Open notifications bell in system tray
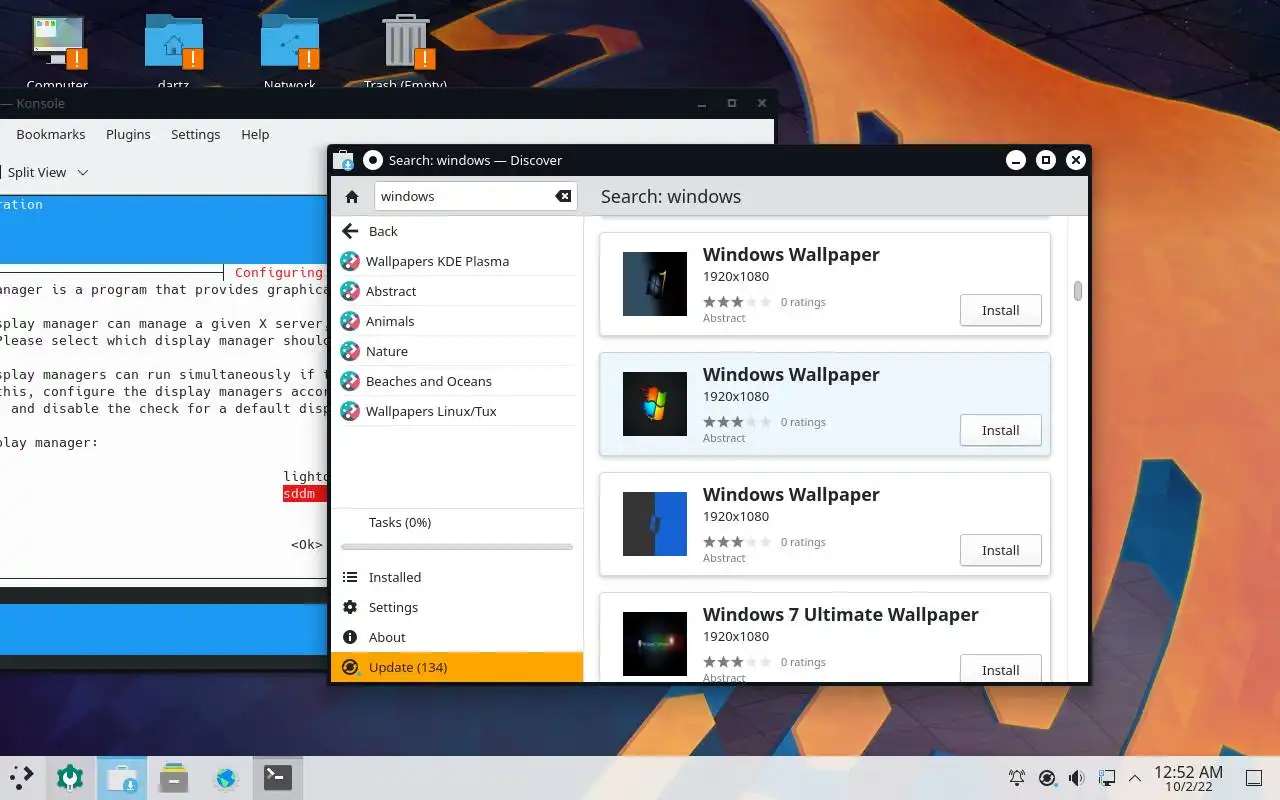The width and height of the screenshot is (1280, 800). tap(1017, 778)
